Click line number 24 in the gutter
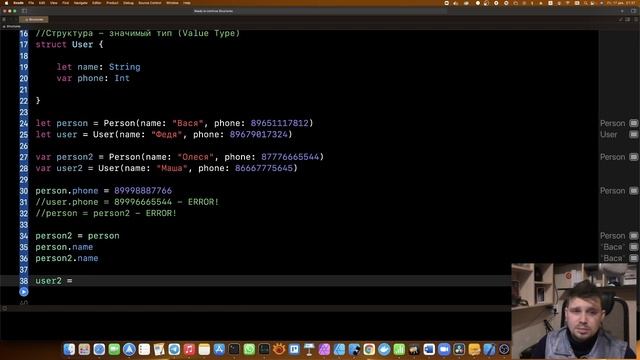The height and width of the screenshot is (360, 640). coord(24,123)
